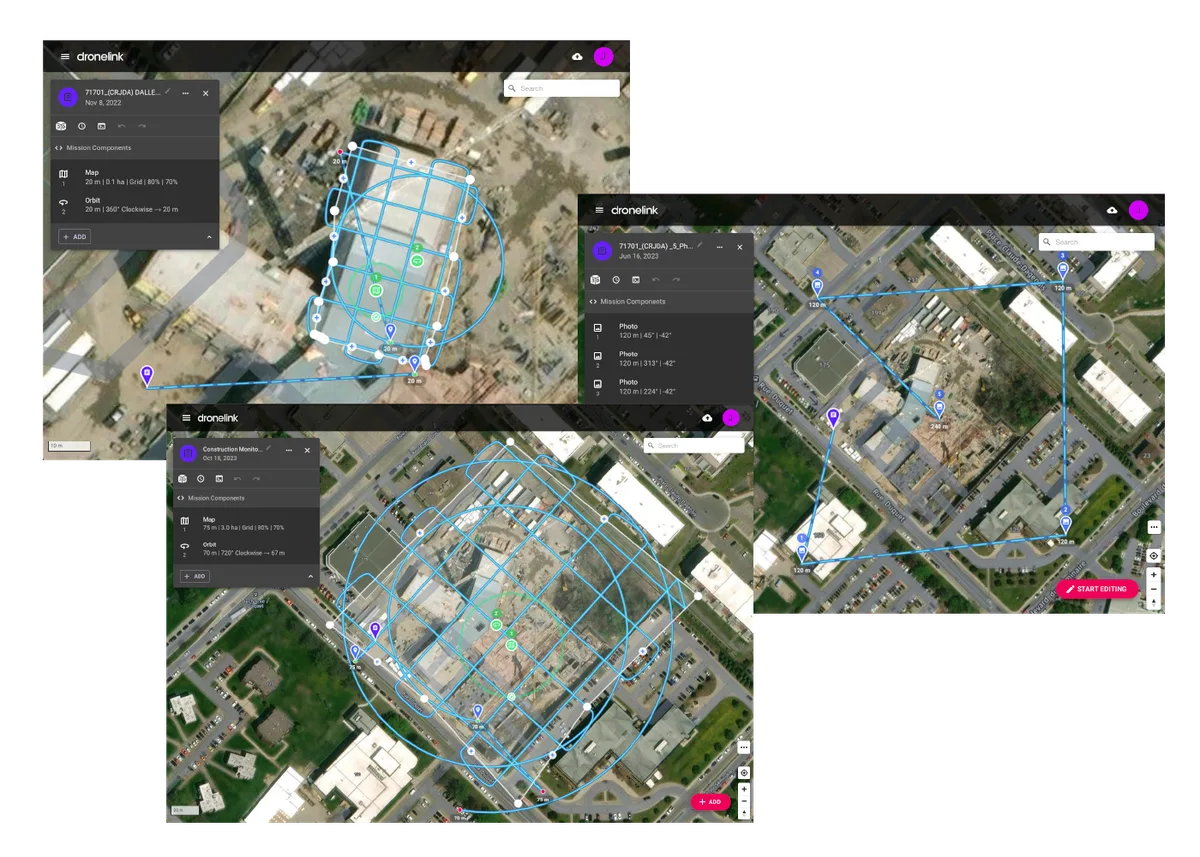Viewport: 1200px width, 857px height.
Task: Open three-dot options for 71701_(CRJDA) DALLE plan
Action: coord(185,93)
